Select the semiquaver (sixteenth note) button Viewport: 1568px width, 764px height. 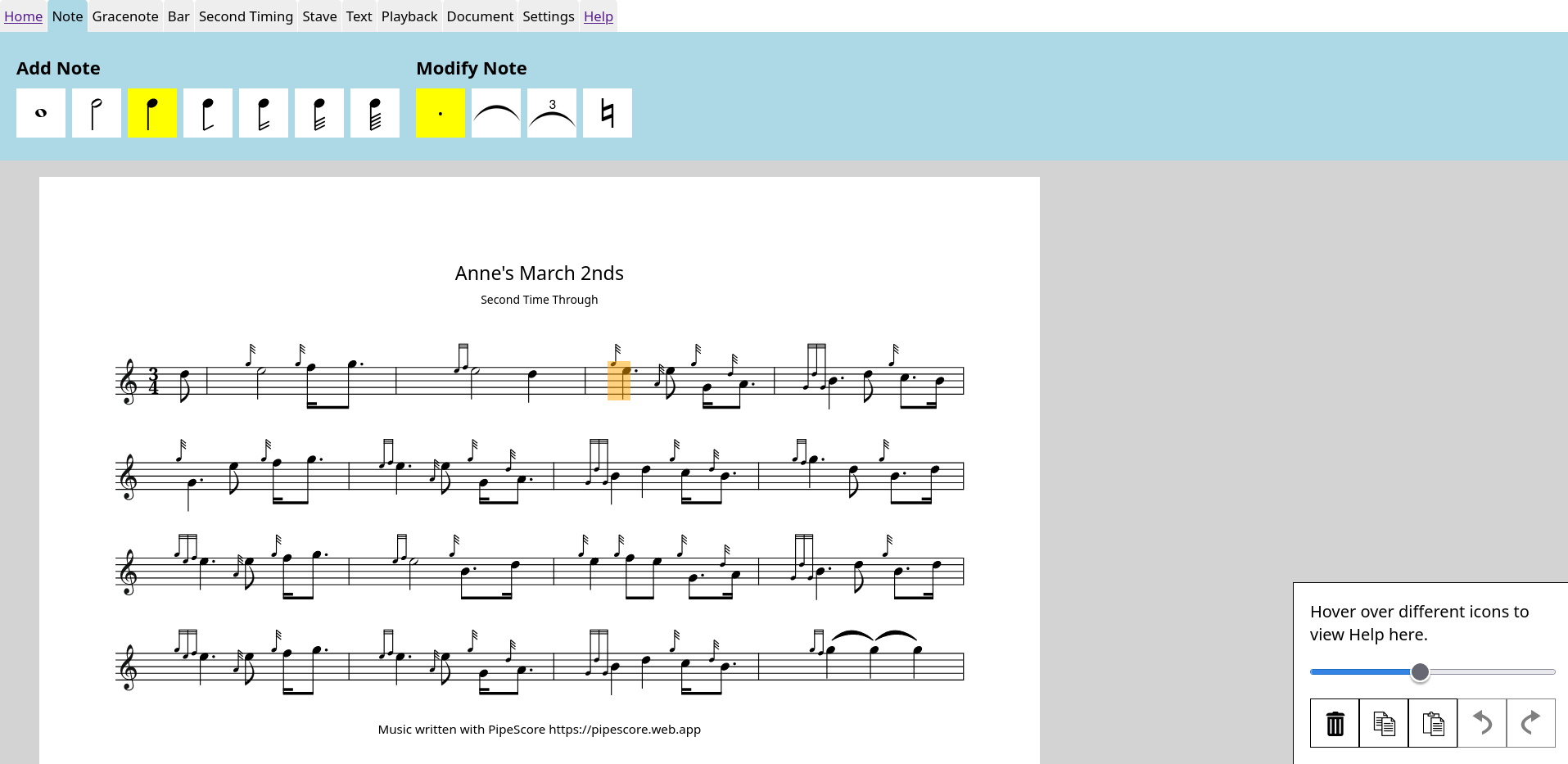tap(264, 113)
